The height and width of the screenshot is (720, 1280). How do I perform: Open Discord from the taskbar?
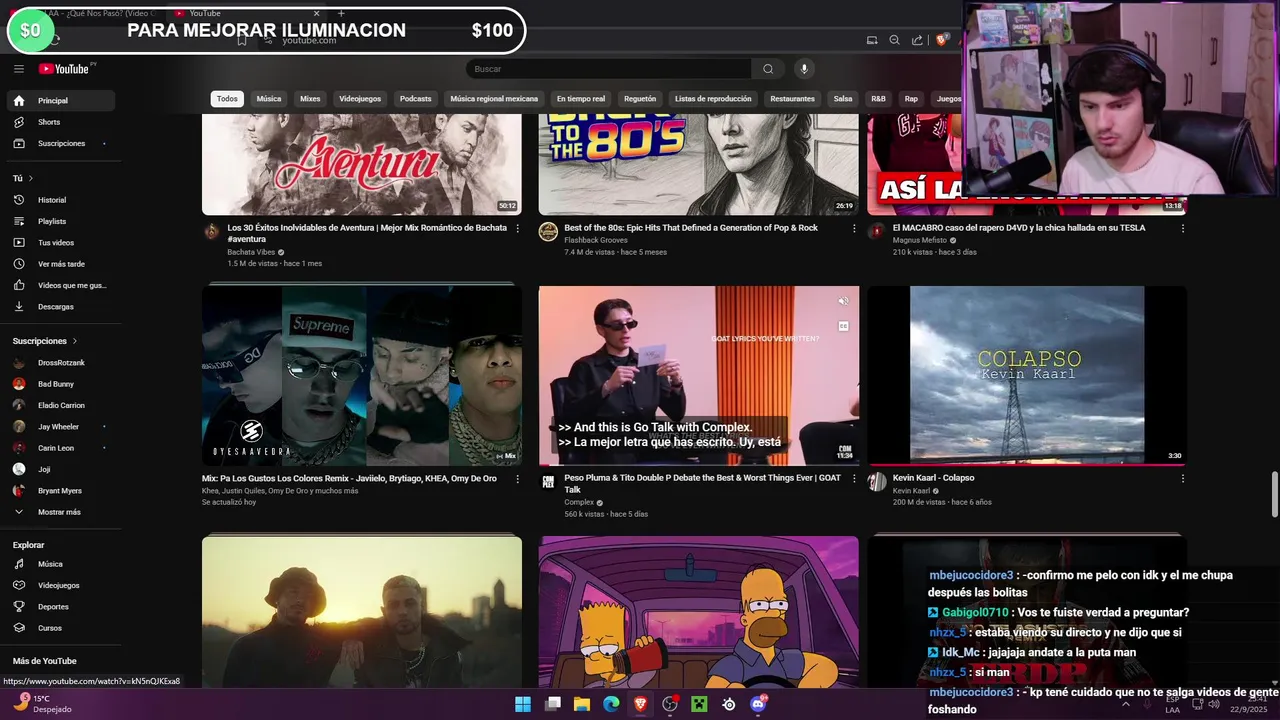[x=758, y=704]
